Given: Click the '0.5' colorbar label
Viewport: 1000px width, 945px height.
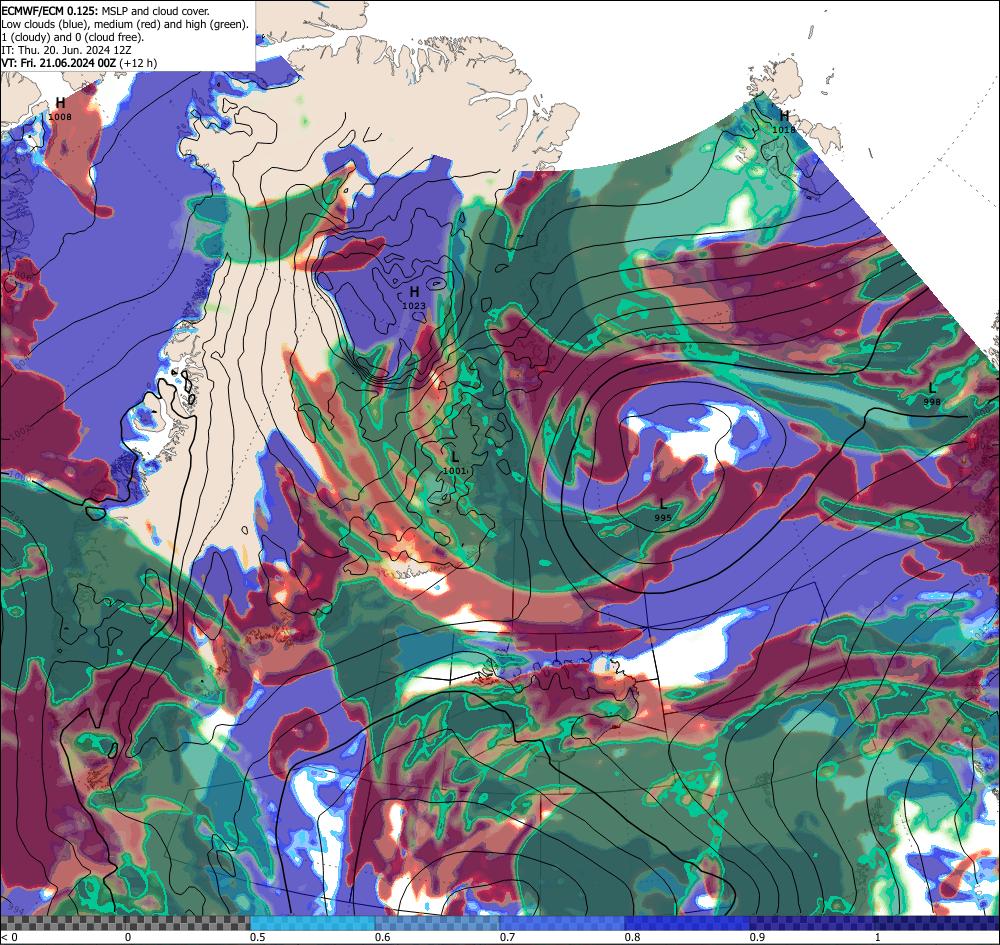Looking at the screenshot, I should (x=258, y=937).
